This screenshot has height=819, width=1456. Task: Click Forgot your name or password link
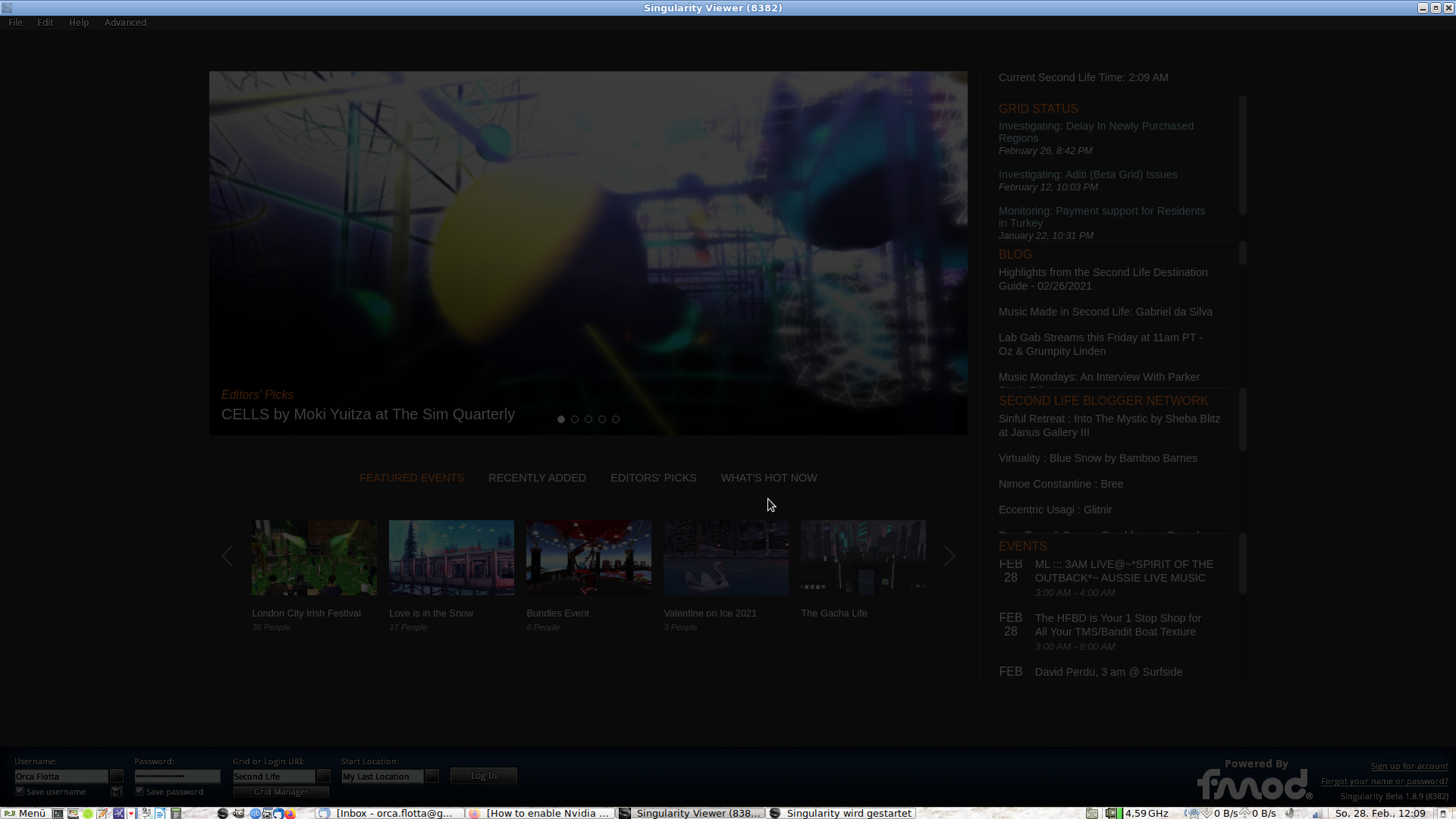coord(1385,781)
